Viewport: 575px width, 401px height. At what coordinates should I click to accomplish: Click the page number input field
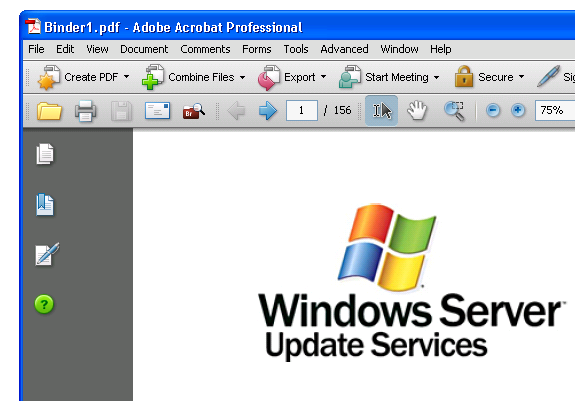[302, 110]
